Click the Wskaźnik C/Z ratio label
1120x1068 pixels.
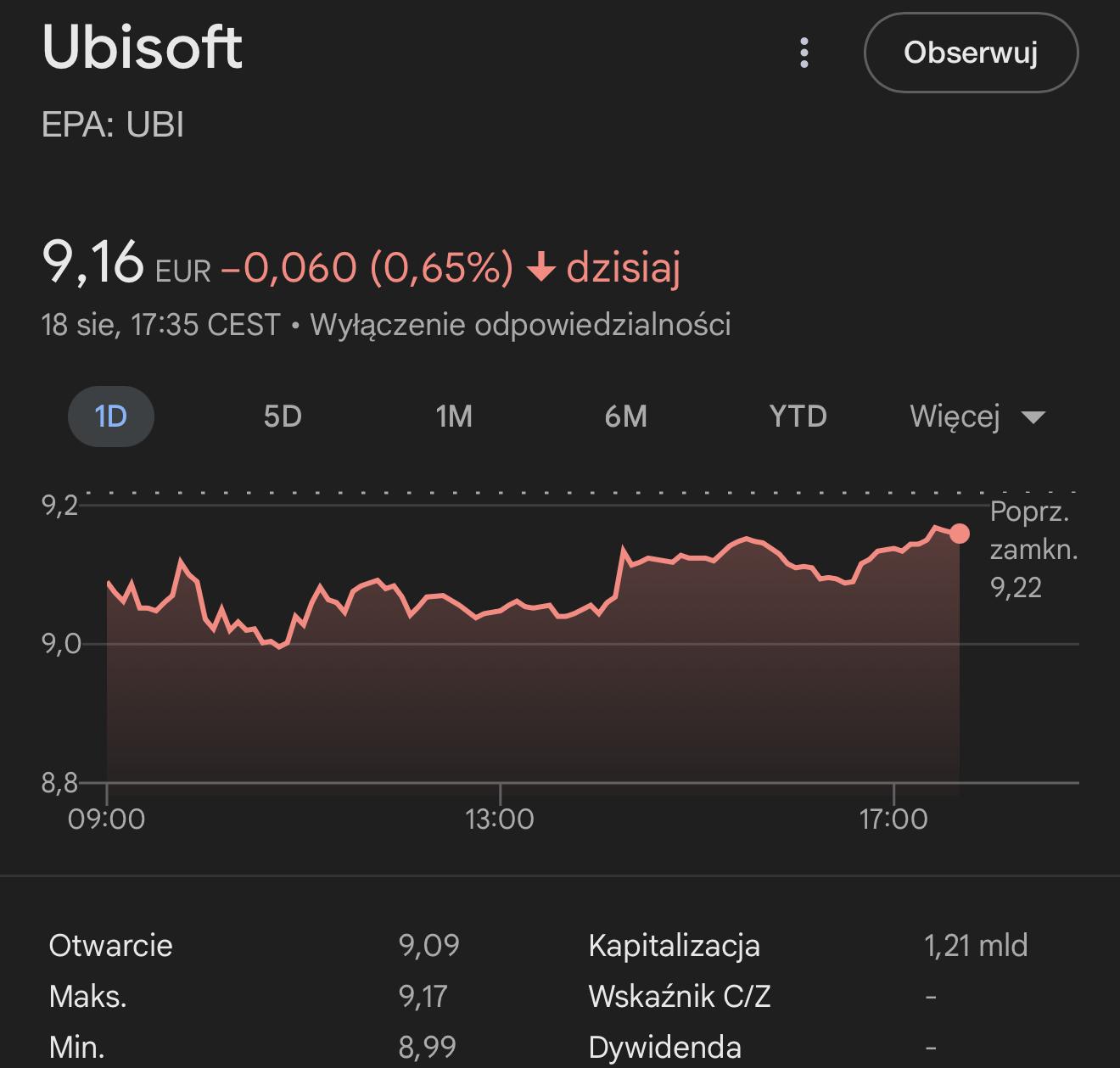click(x=679, y=996)
